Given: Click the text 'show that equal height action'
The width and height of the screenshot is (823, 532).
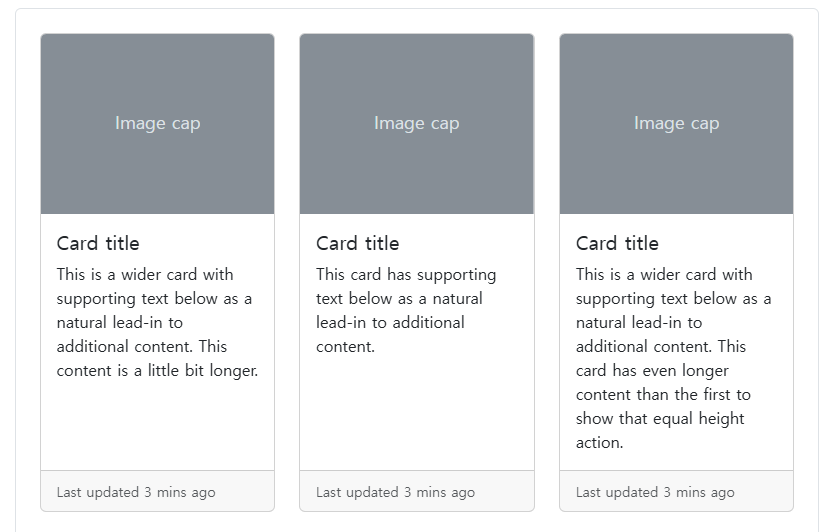Looking at the screenshot, I should click(660, 431).
